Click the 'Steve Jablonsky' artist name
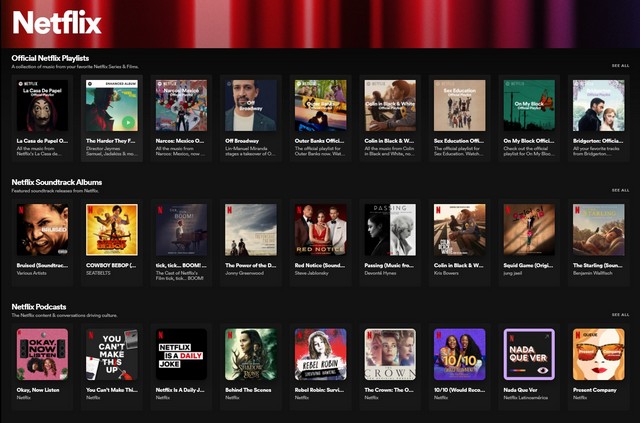Screen dimensions: 640x423 [x=311, y=273]
